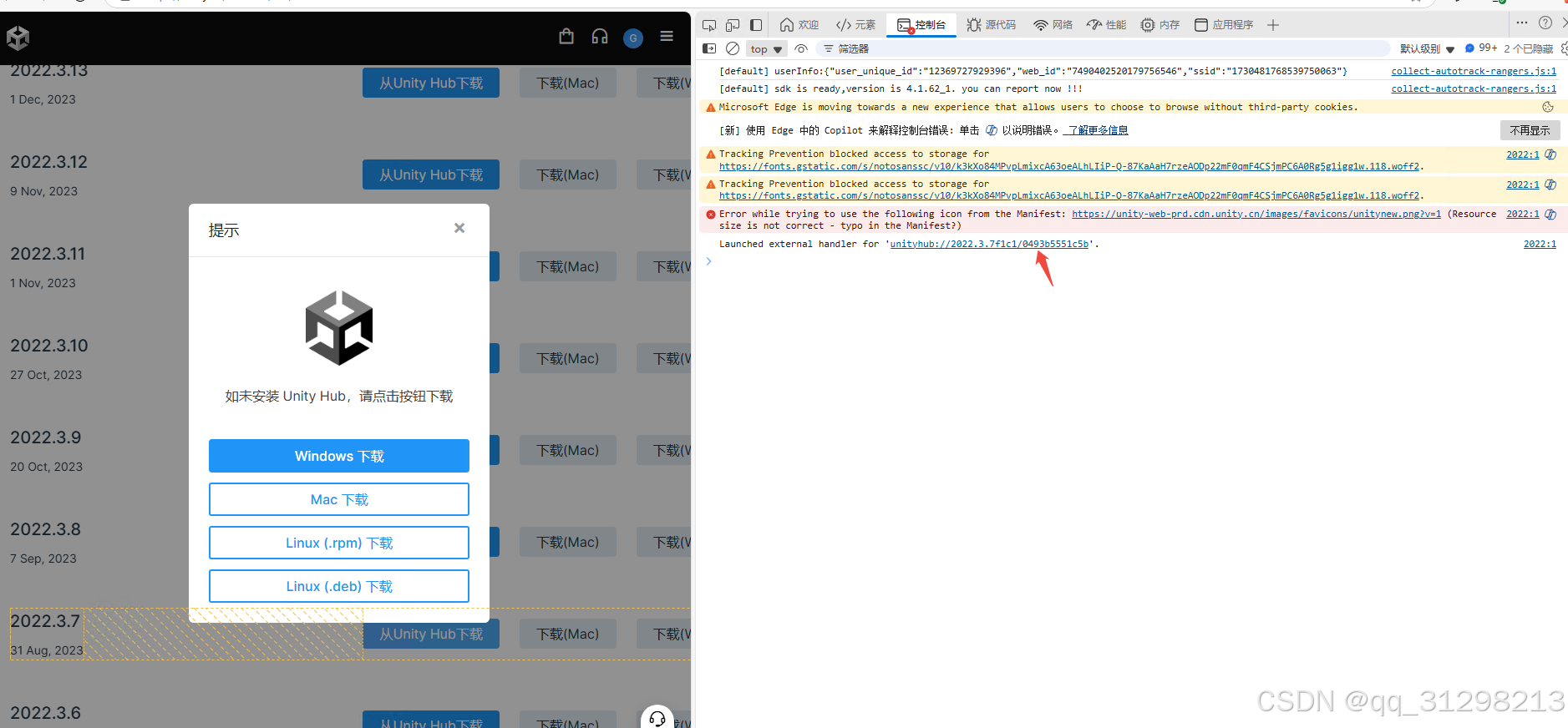Click Copilot explain icon on second Tracking Prevention warning
Screen dimensions: 1568x728
(1550, 185)
